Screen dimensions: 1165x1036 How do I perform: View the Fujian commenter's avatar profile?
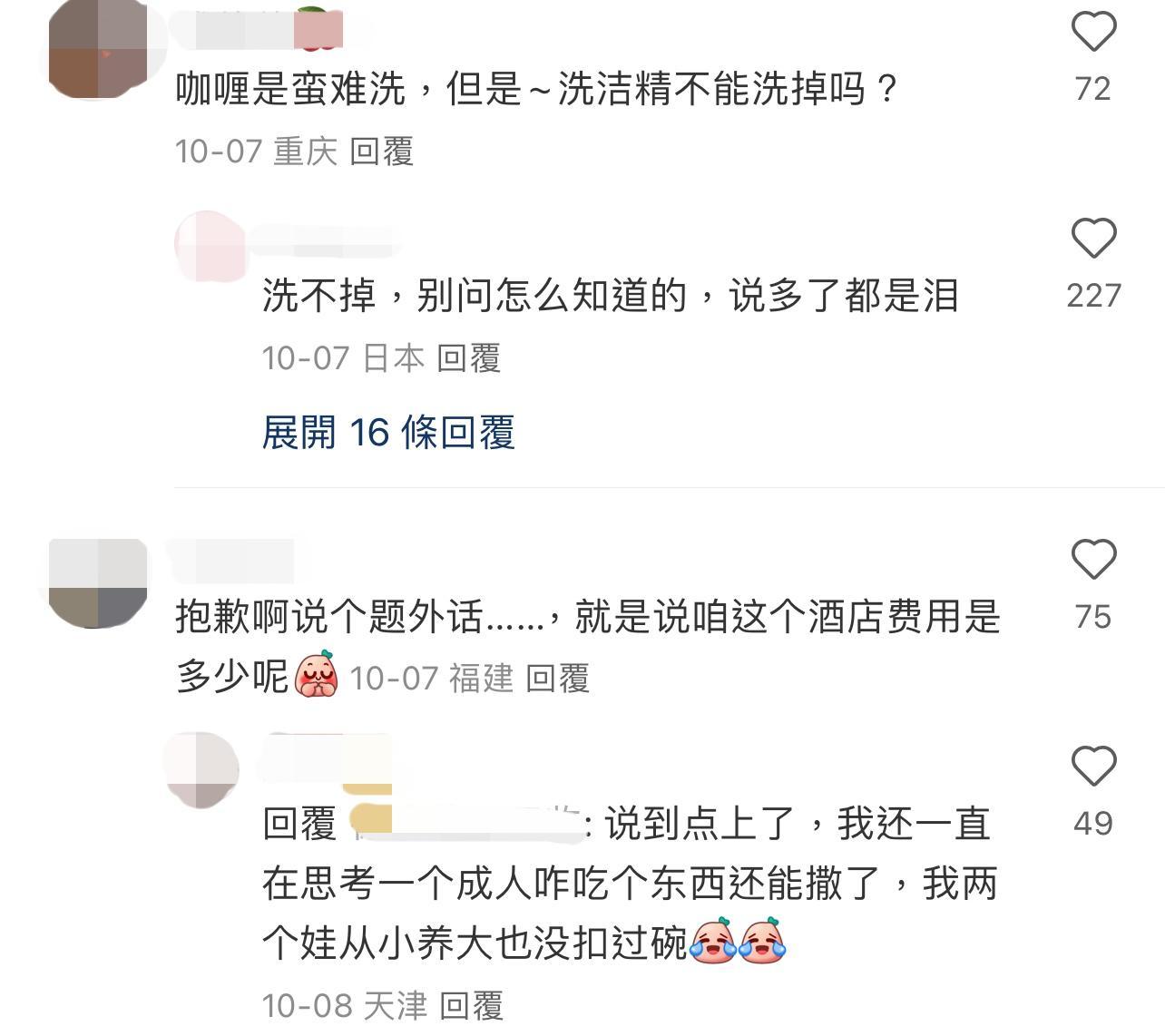point(98,583)
